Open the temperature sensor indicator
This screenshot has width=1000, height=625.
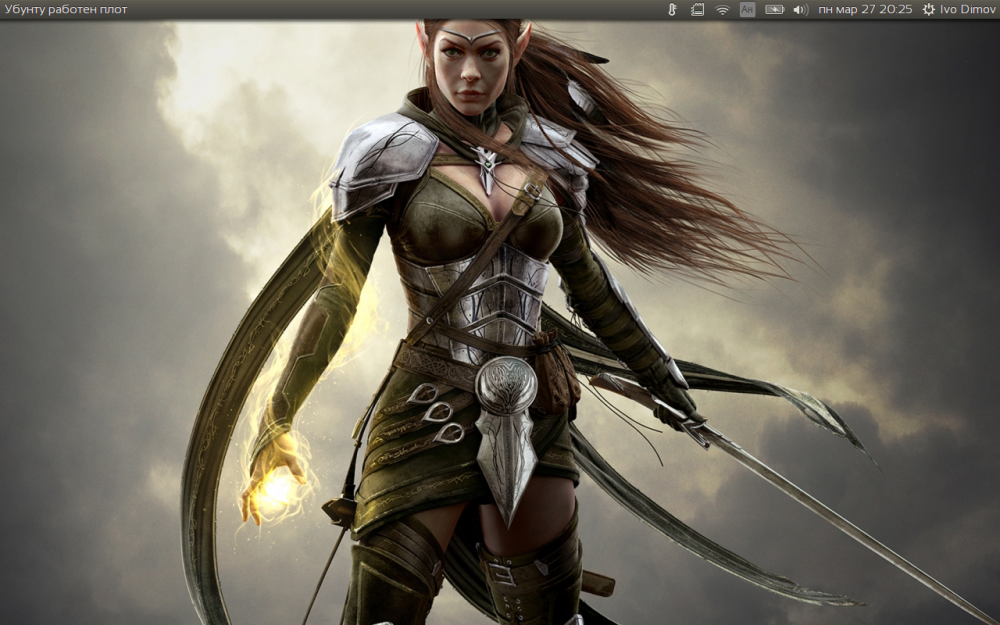click(x=672, y=10)
